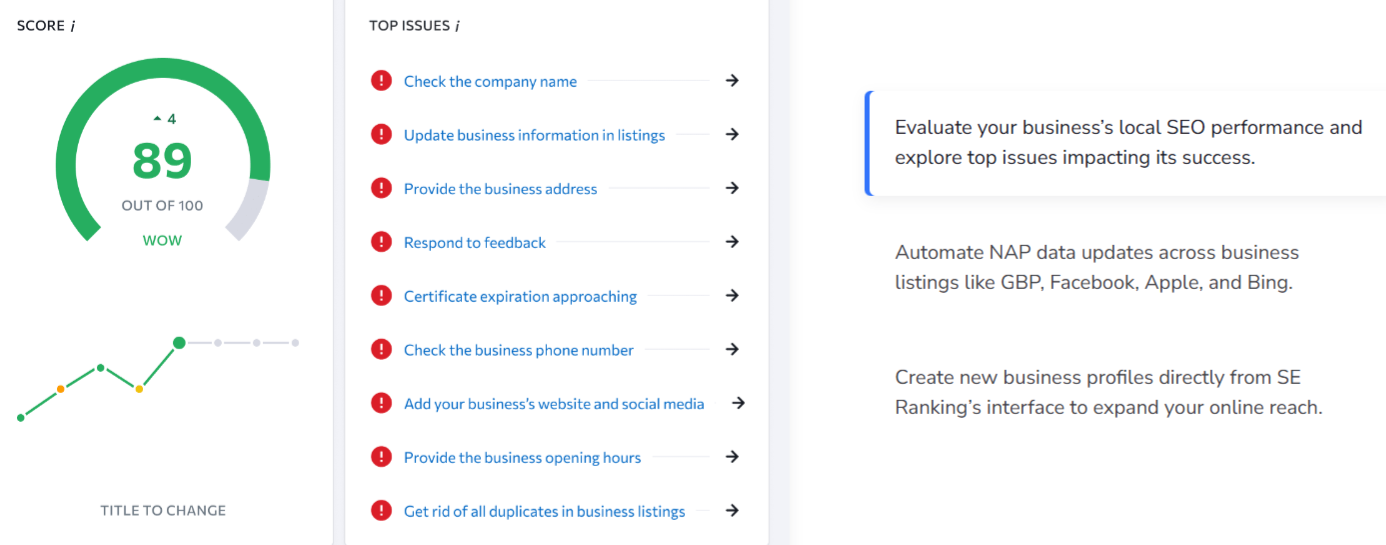Viewport: 1386px width, 545px height.
Task: Click arrow beside Add your business's website and social media
Action: [x=738, y=403]
